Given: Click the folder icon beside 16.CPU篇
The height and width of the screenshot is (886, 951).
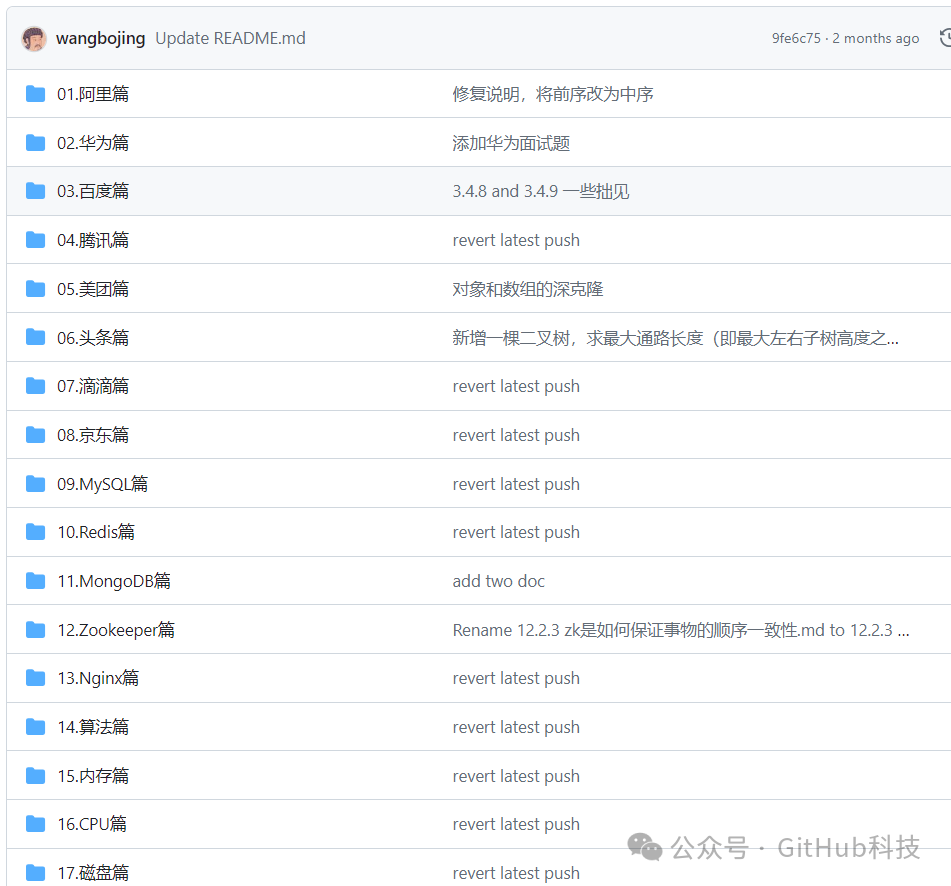Looking at the screenshot, I should point(35,823).
